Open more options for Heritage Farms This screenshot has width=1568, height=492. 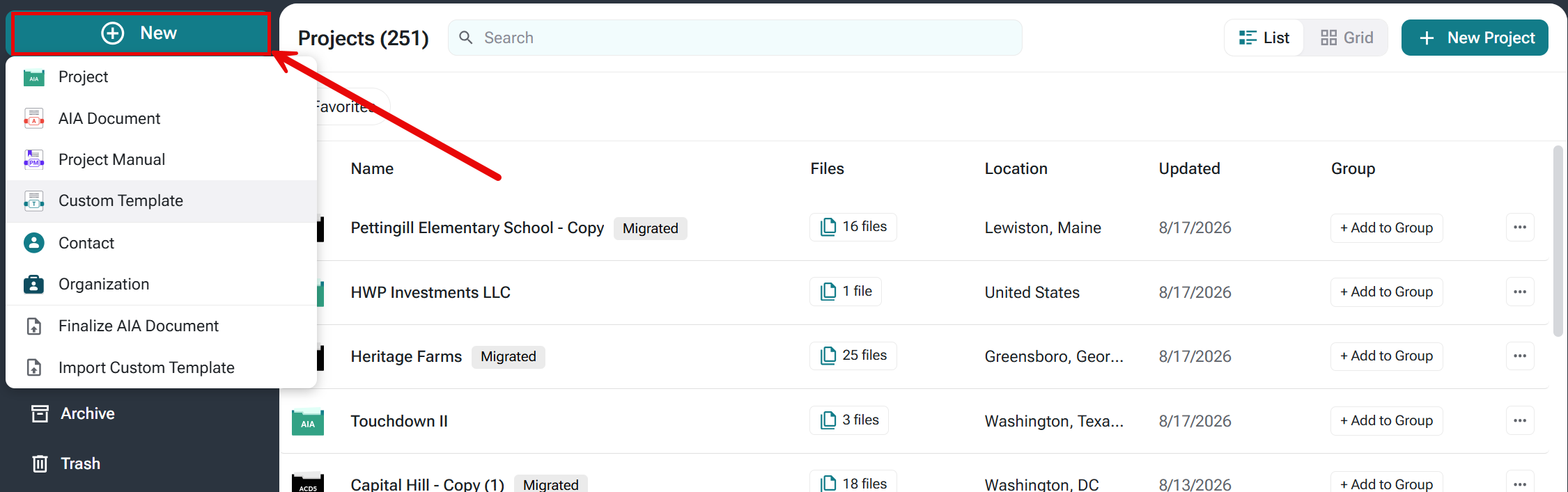pyautogui.click(x=1520, y=356)
